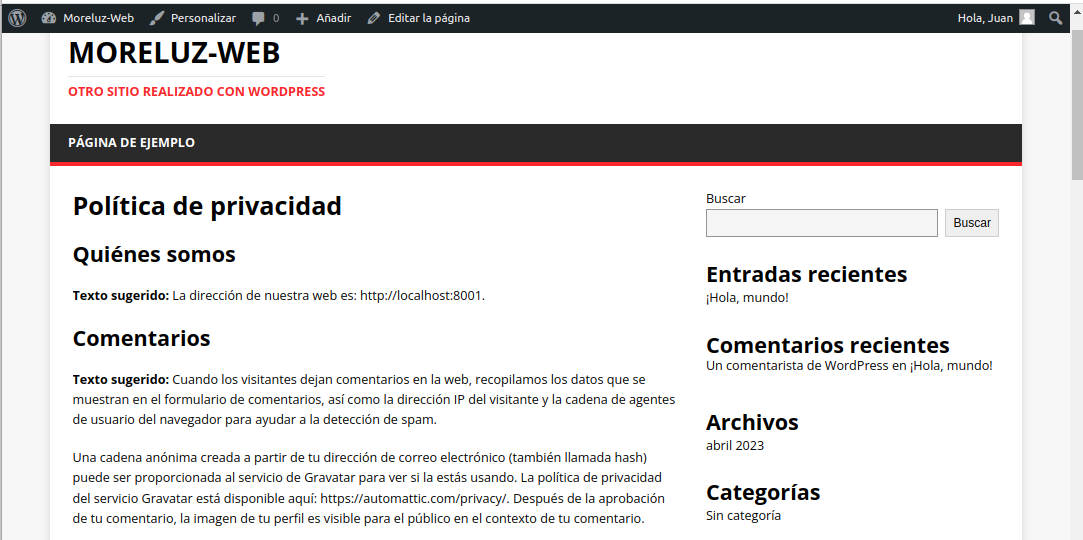The width and height of the screenshot is (1083, 540).
Task: Click the plus icon for Añadir
Action: point(303,18)
